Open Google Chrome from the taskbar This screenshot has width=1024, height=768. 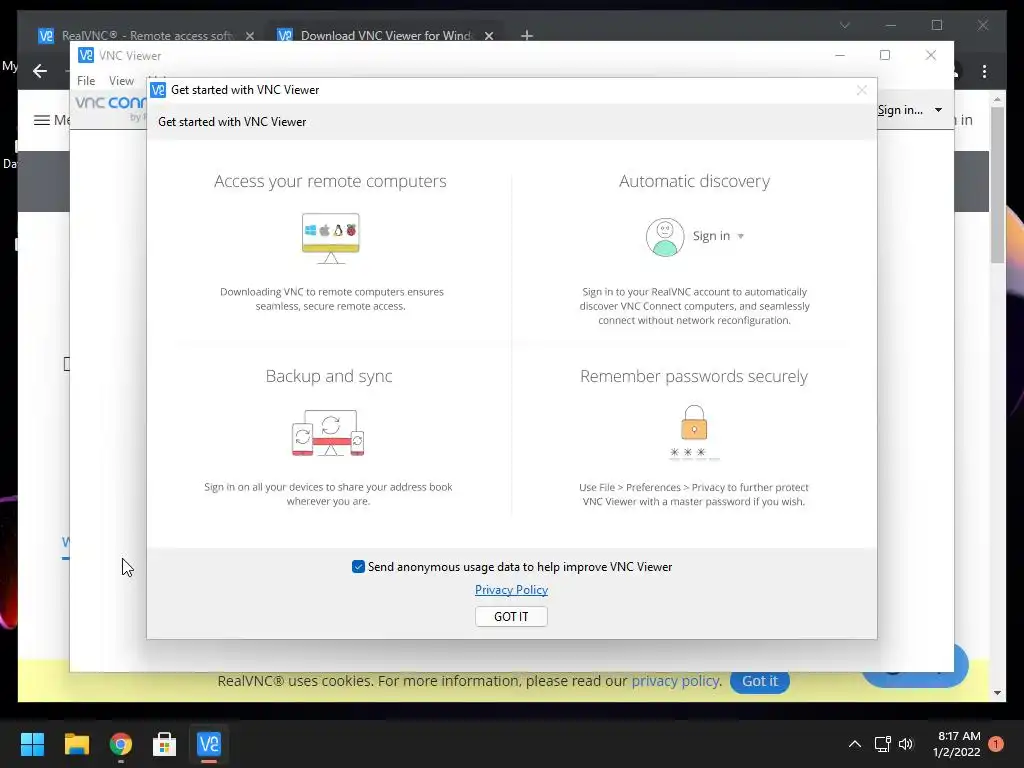tap(121, 744)
